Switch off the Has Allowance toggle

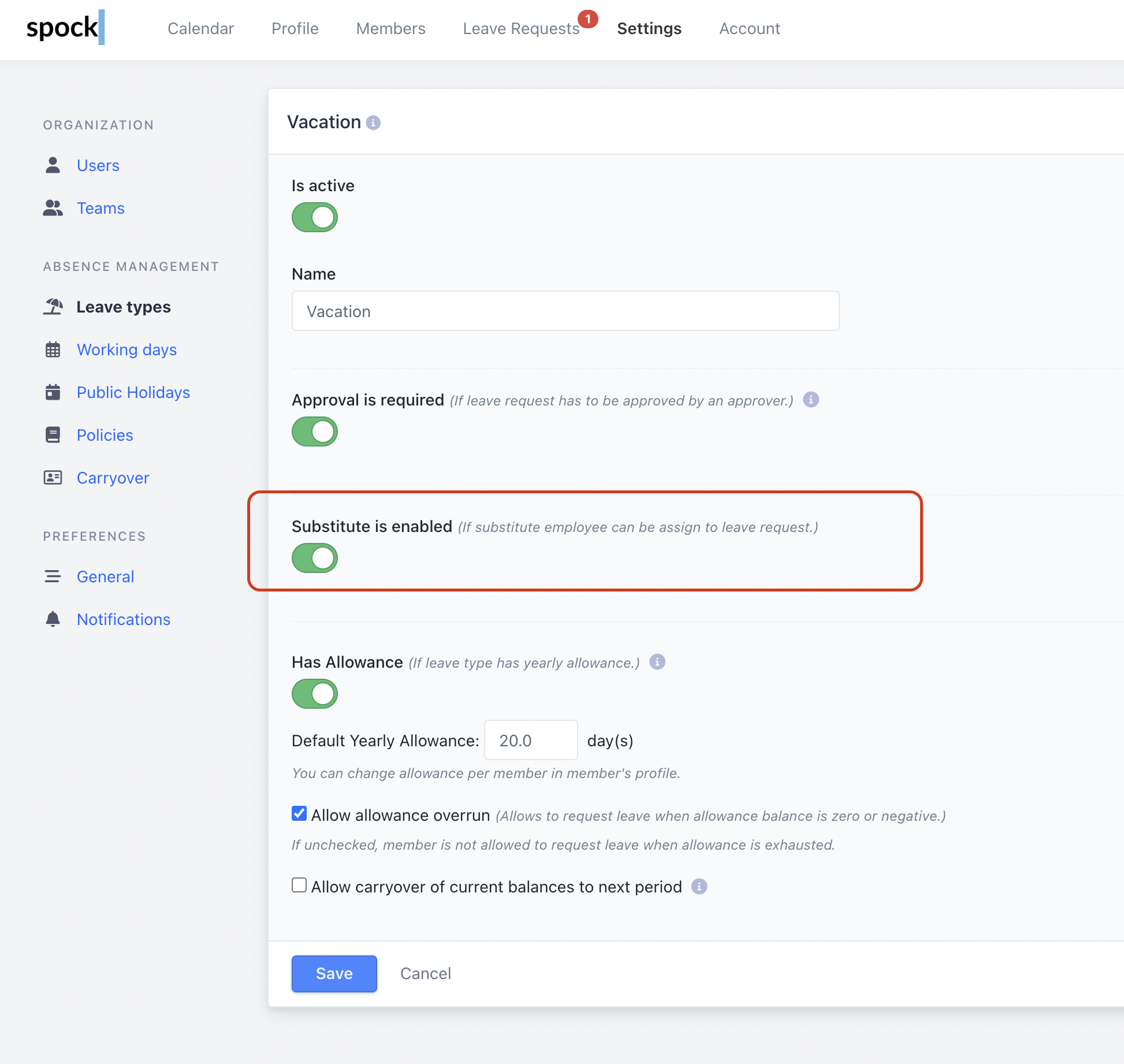[x=315, y=694]
